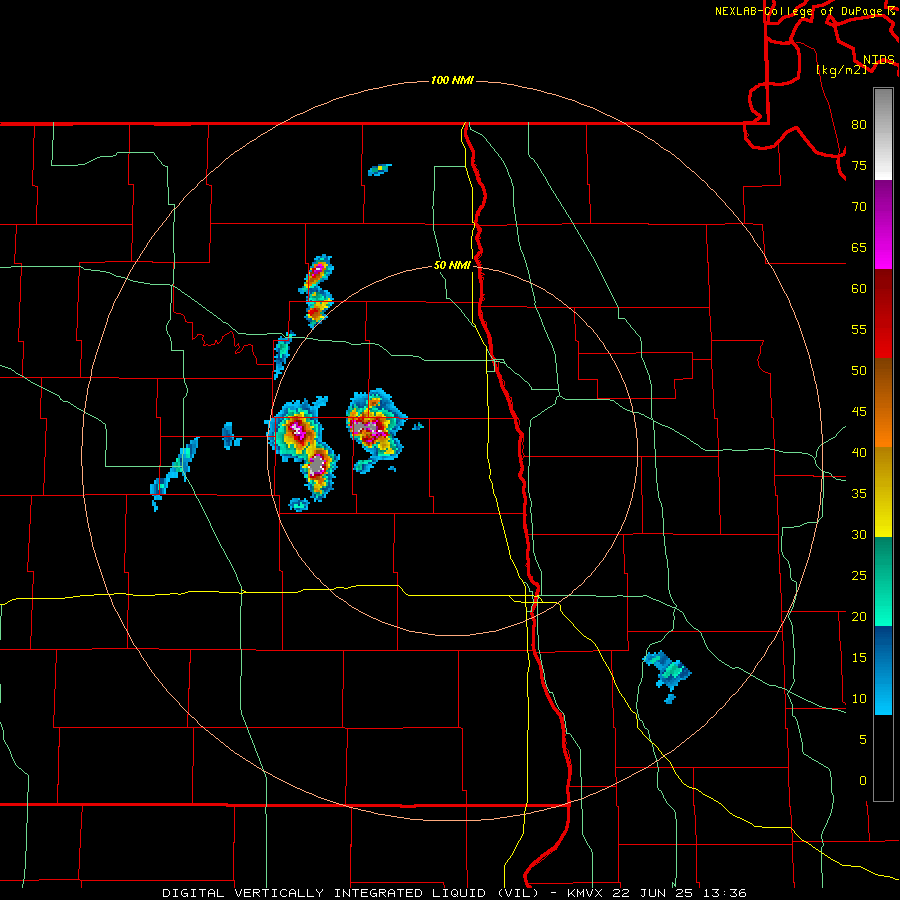Click the 20 value on color scale

(859, 617)
